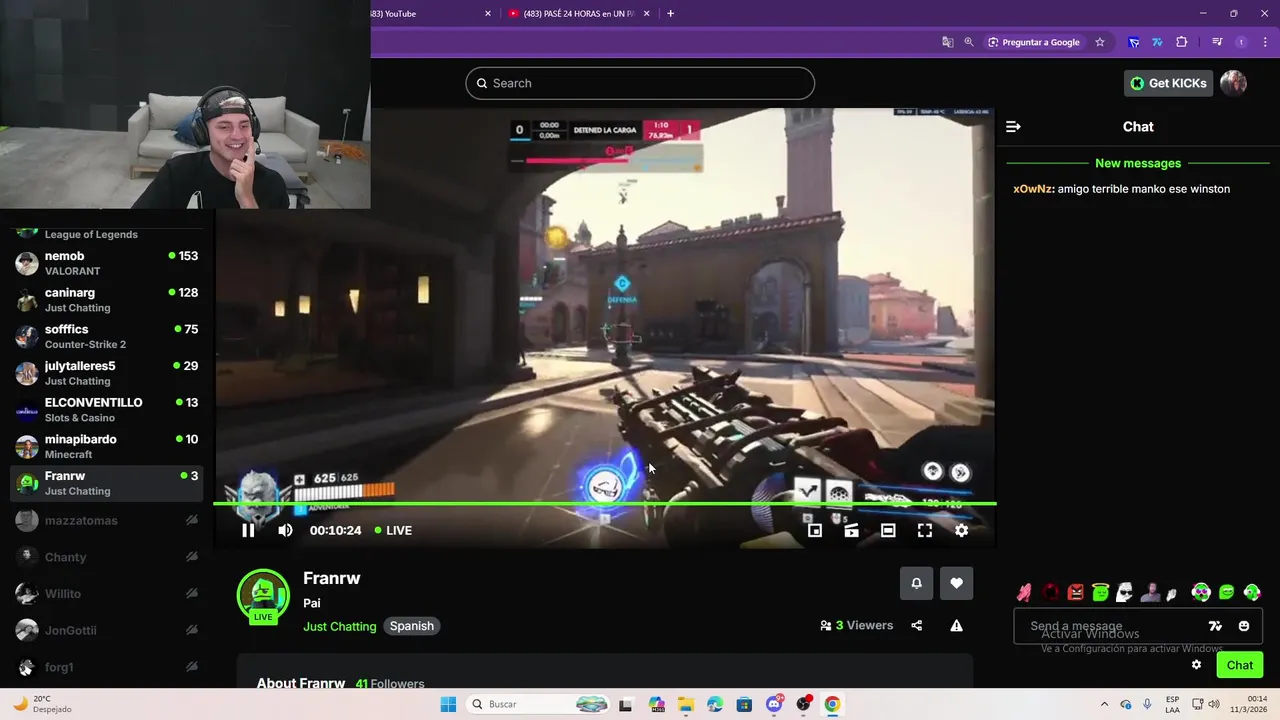Open the Chrome three-dot menu
Screen dimensions: 1280x720
tap(1263, 42)
